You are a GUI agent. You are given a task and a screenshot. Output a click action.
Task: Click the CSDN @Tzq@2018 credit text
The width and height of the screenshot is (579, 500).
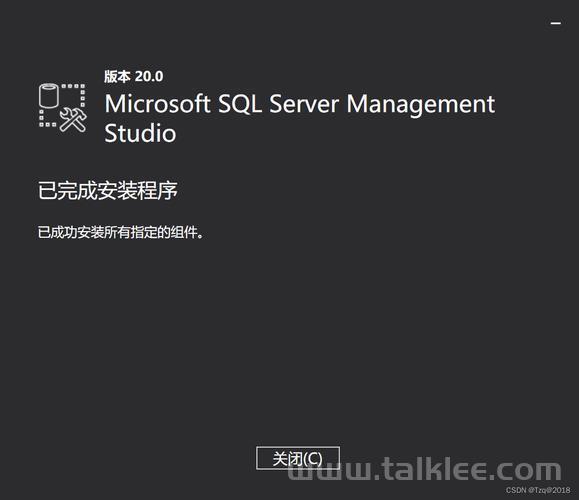point(538,490)
